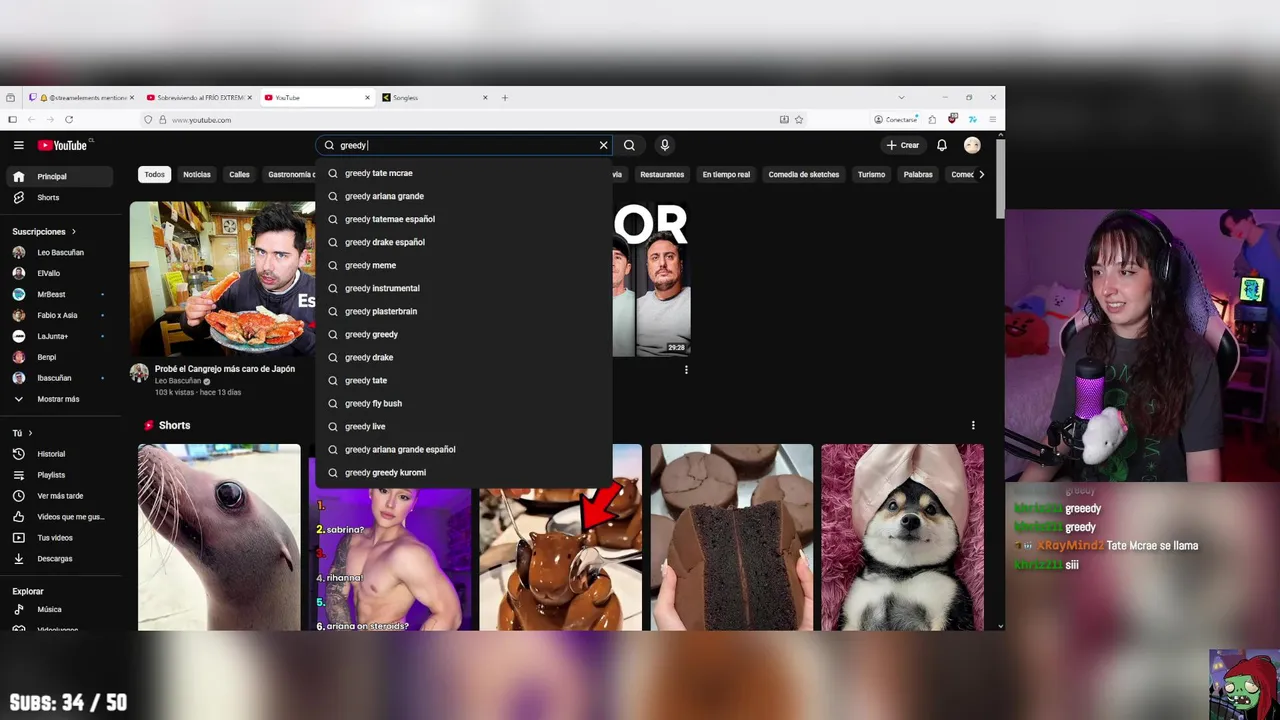The width and height of the screenshot is (1280, 720).
Task: Open Ver más tarde
Action: coord(60,496)
